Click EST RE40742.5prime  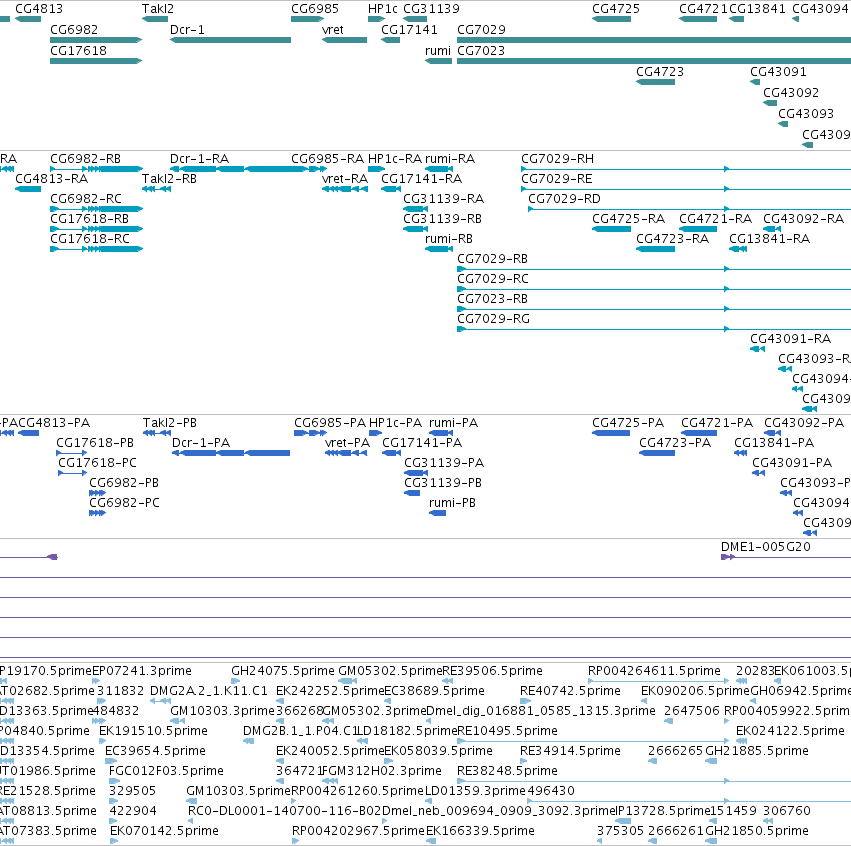[570, 691]
